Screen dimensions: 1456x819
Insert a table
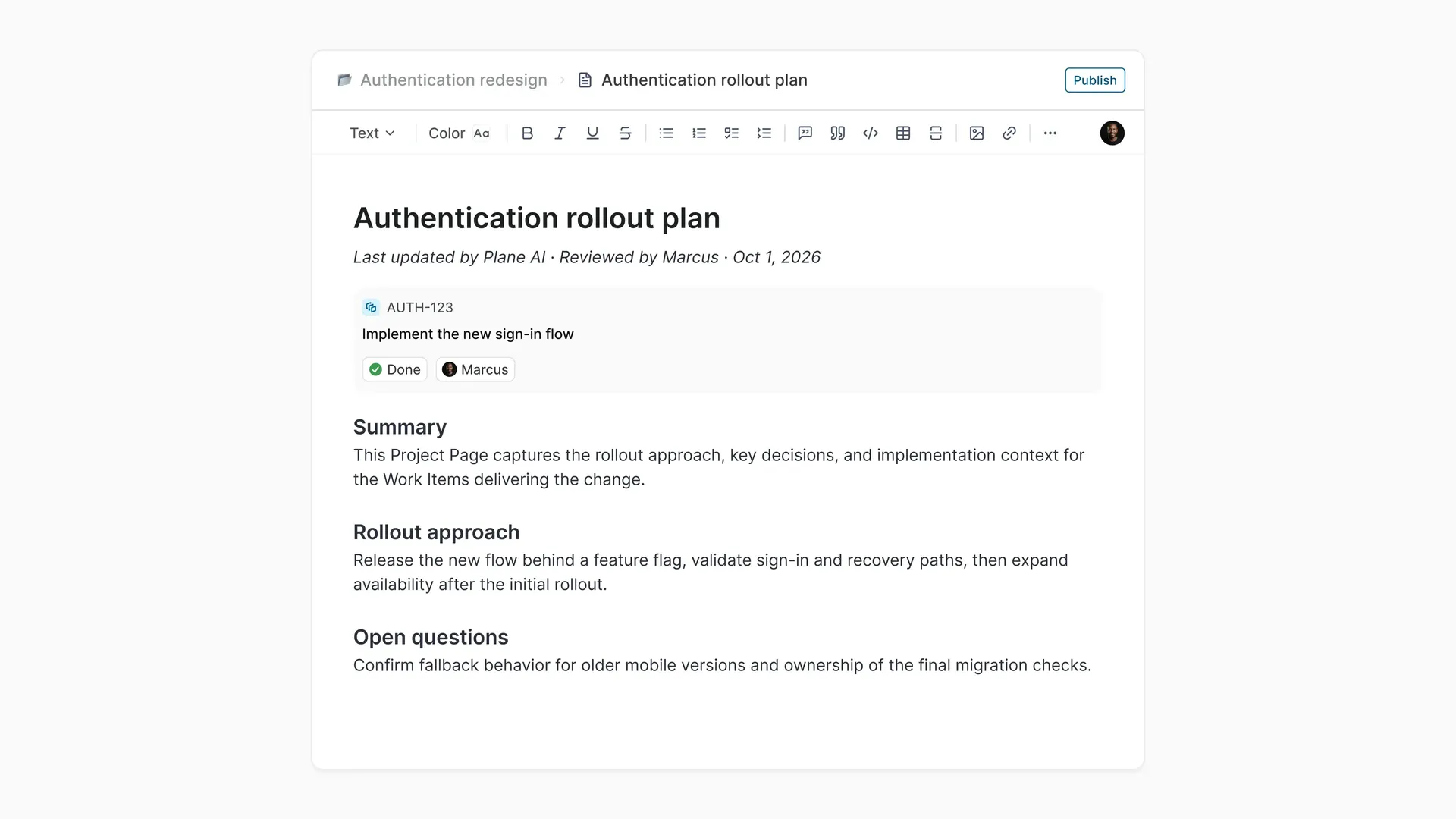pos(902,133)
